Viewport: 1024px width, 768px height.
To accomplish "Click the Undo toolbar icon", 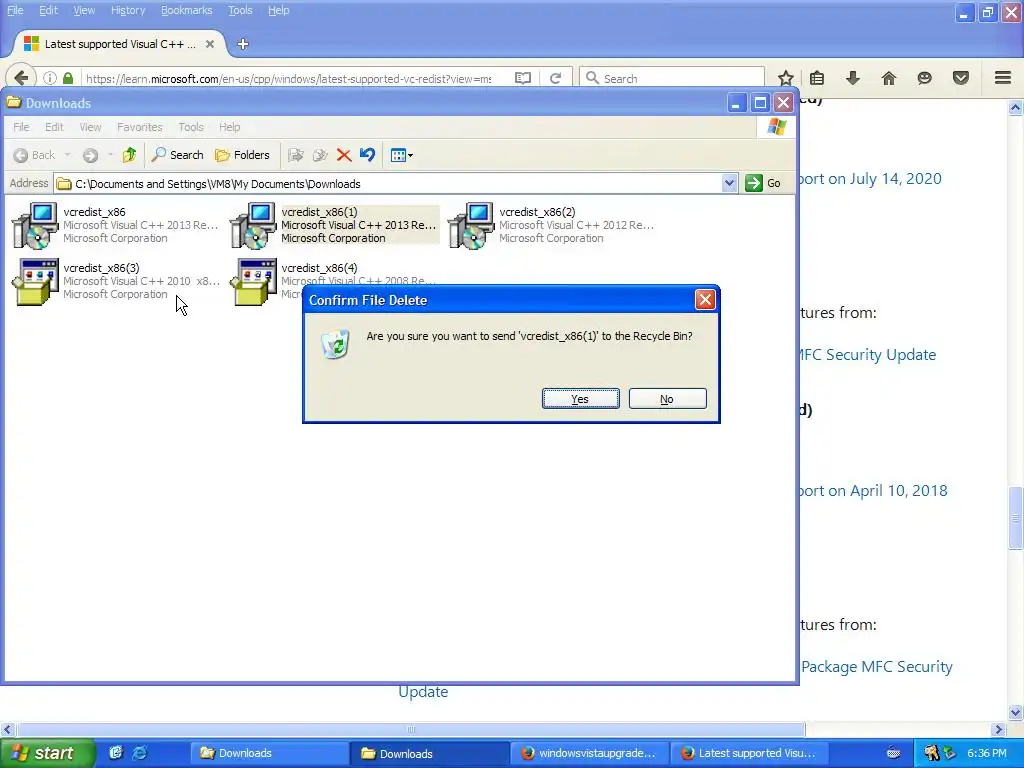I will point(368,155).
